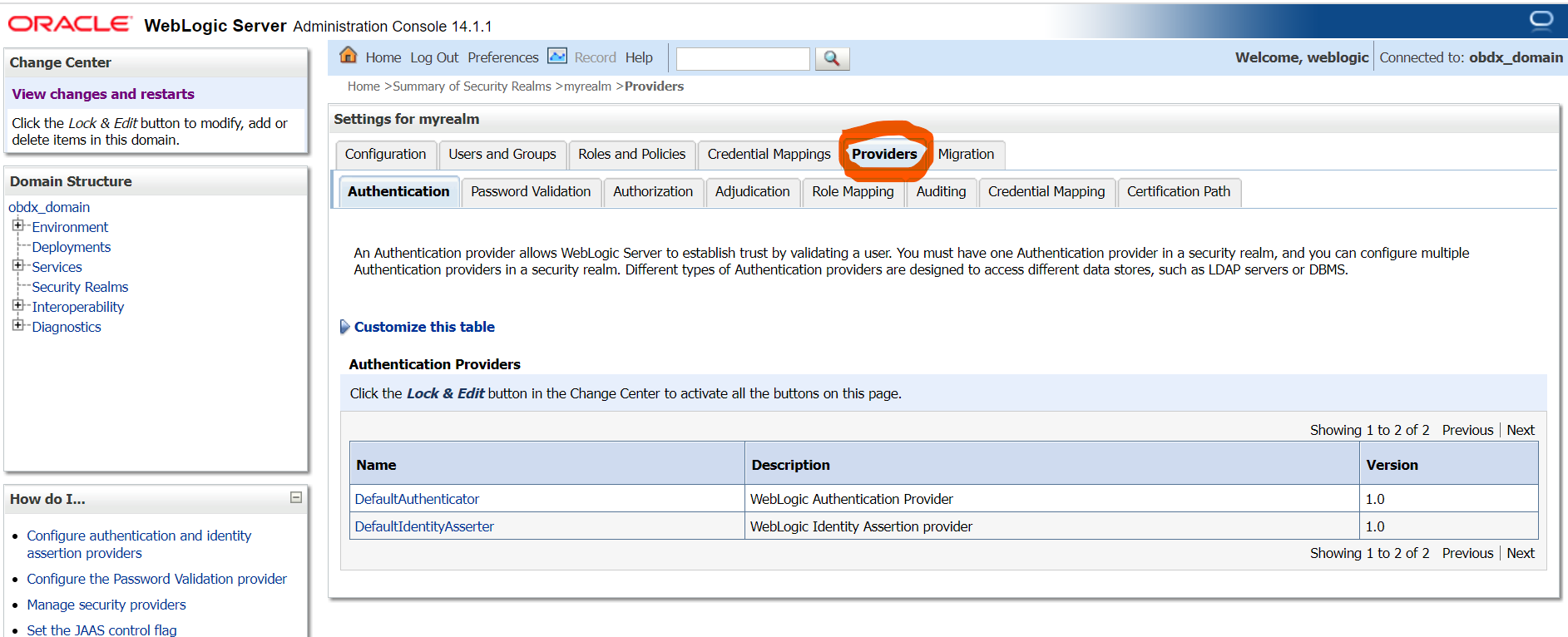
Task: Open Diagnostics in Domain Structure
Action: point(67,327)
